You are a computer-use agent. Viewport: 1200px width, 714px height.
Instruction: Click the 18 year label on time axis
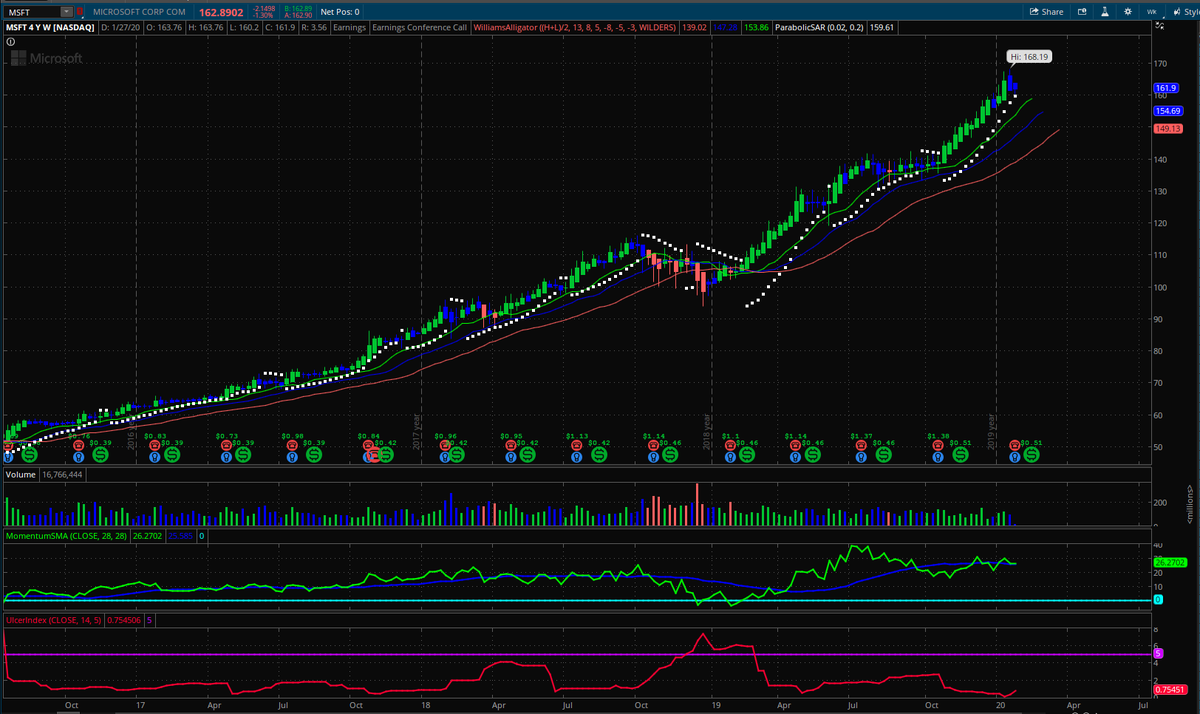tap(427, 705)
